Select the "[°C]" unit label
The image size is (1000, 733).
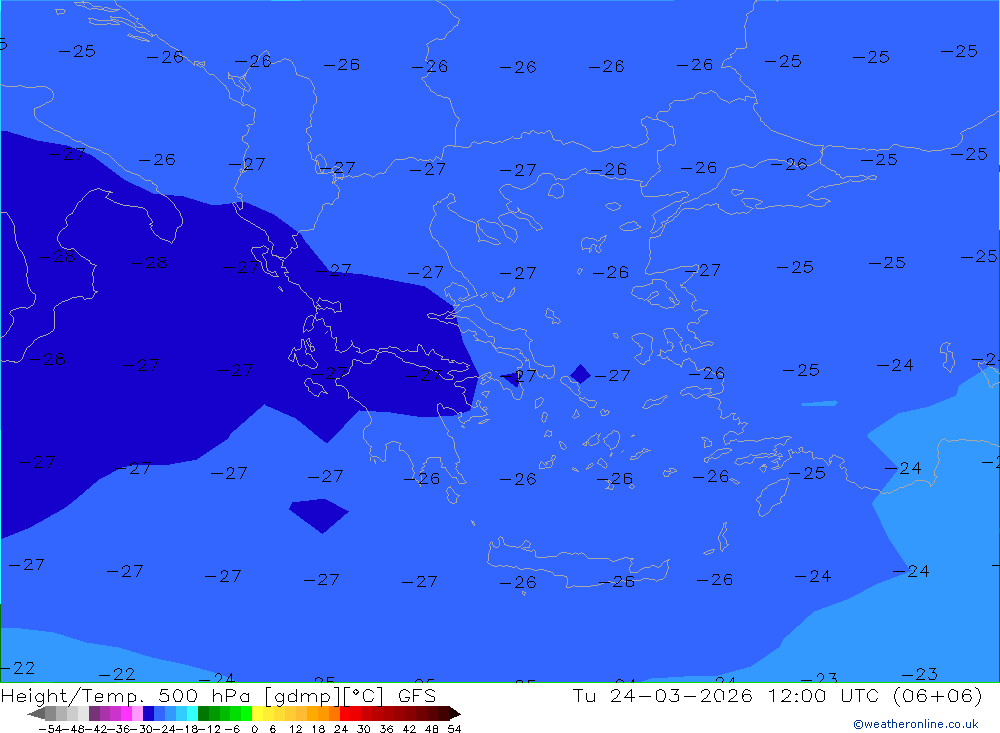click(x=363, y=697)
